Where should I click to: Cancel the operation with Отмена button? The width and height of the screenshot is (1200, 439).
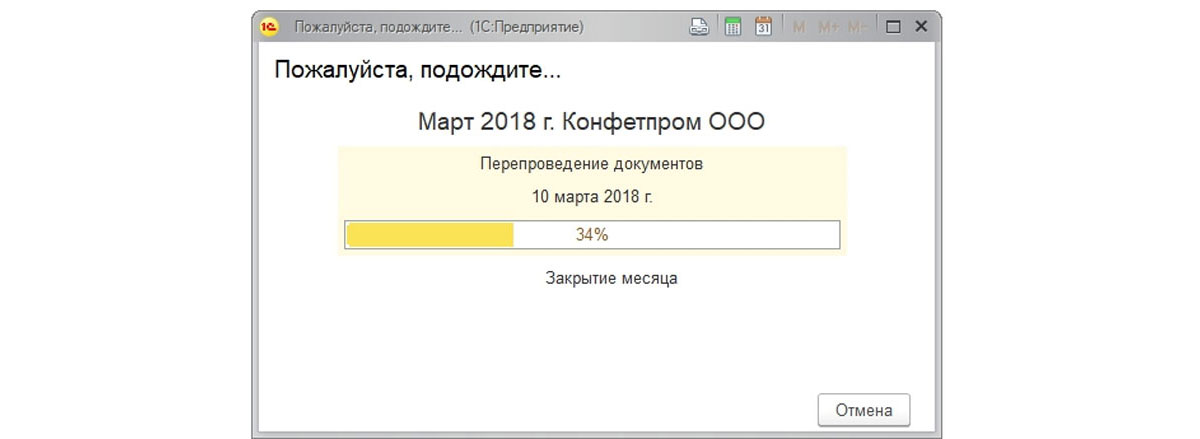[864, 410]
